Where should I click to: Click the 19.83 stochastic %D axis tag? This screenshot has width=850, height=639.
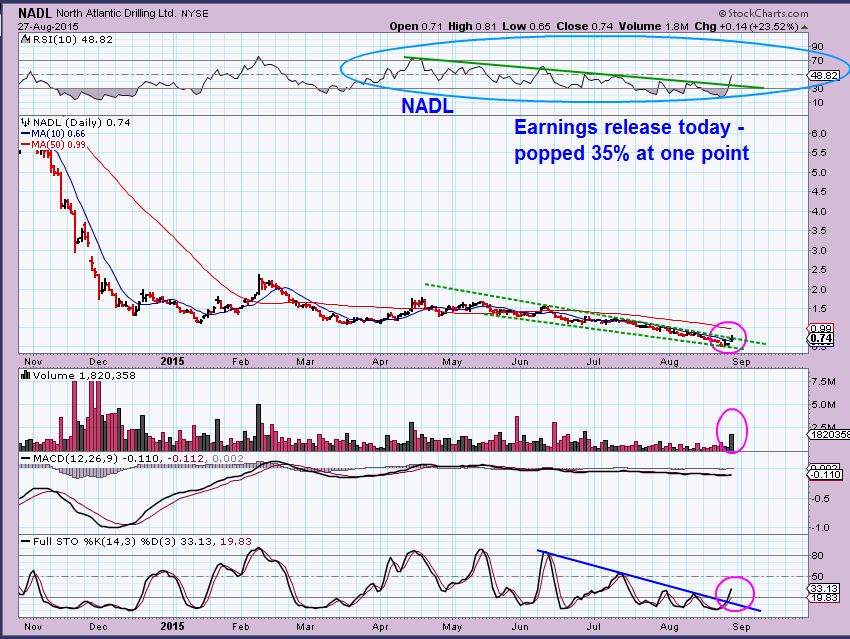tap(825, 598)
